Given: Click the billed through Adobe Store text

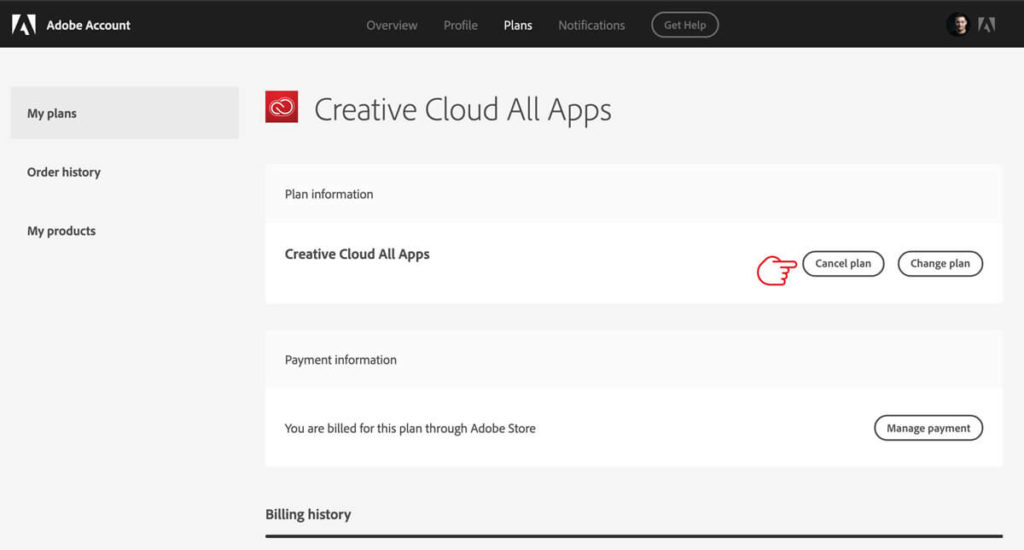Looking at the screenshot, I should (x=410, y=429).
